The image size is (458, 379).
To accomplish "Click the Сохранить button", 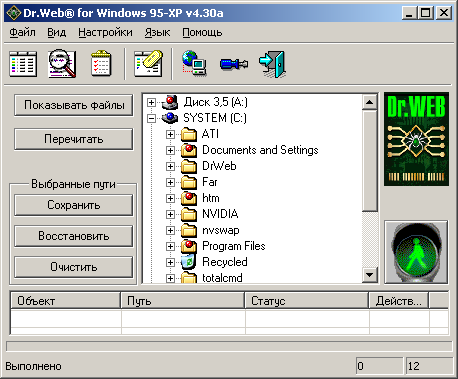I will click(74, 205).
